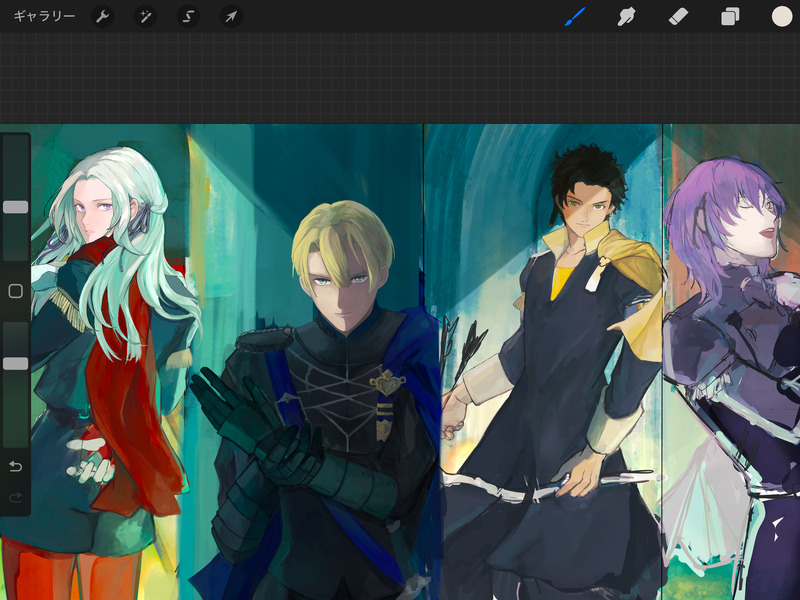The image size is (800, 600).
Task: Open the active color picker circle
Action: pyautogui.click(x=782, y=16)
